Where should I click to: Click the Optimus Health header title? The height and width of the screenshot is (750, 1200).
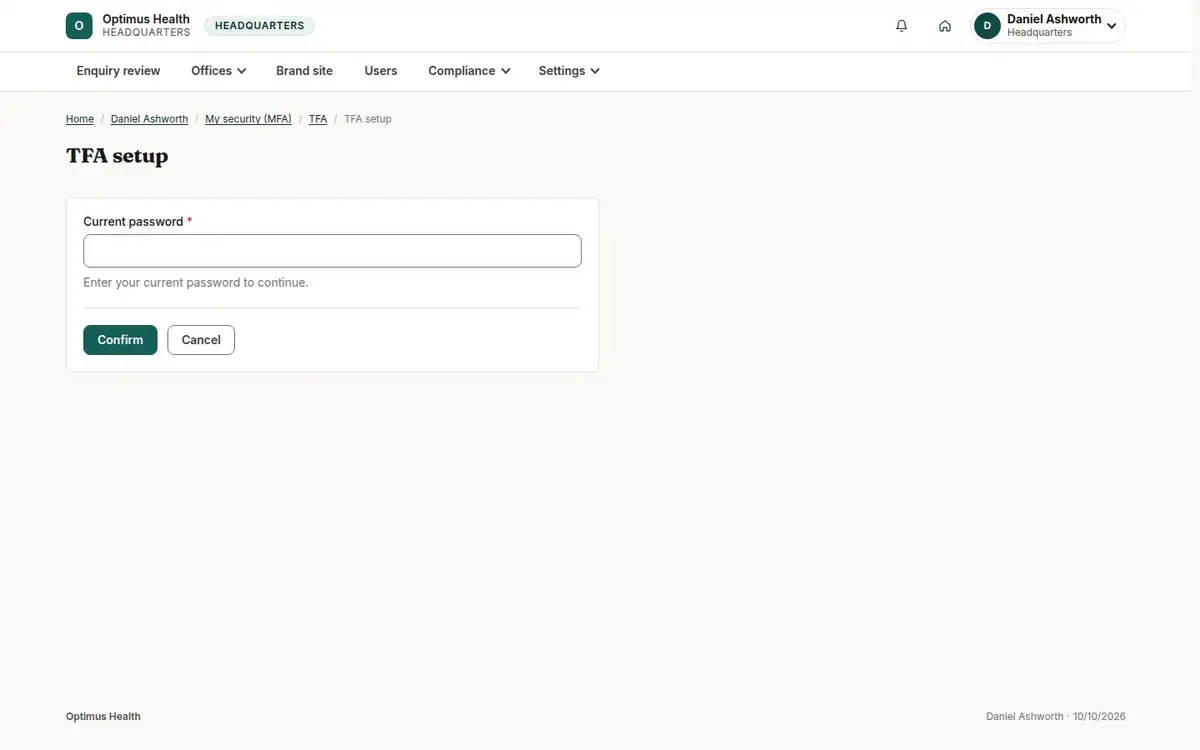point(146,19)
